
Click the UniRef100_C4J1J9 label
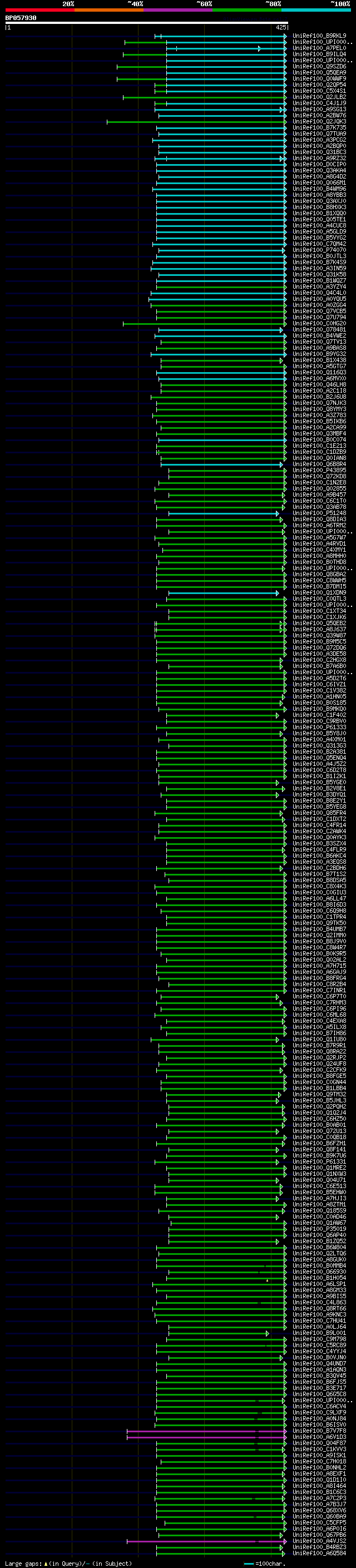coord(319,103)
